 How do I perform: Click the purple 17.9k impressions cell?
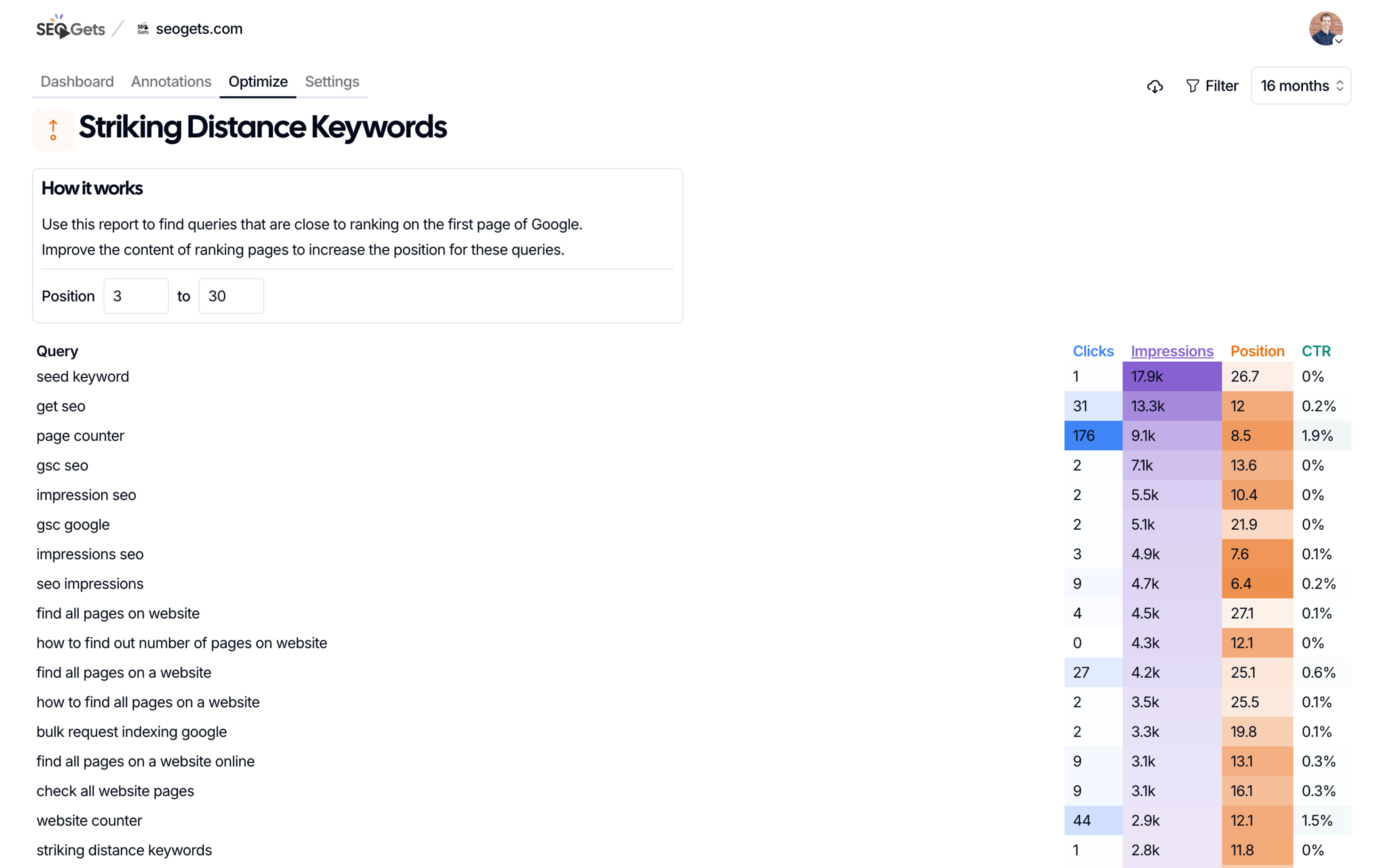1171,377
